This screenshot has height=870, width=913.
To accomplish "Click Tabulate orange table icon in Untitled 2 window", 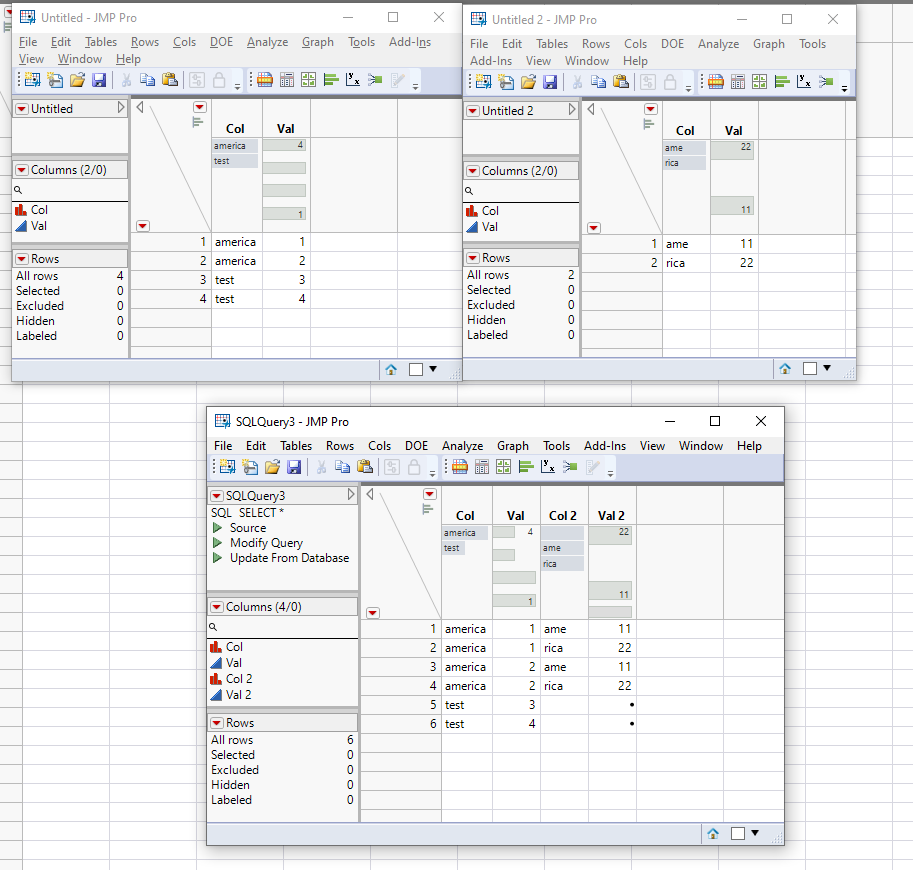I will (x=716, y=82).
